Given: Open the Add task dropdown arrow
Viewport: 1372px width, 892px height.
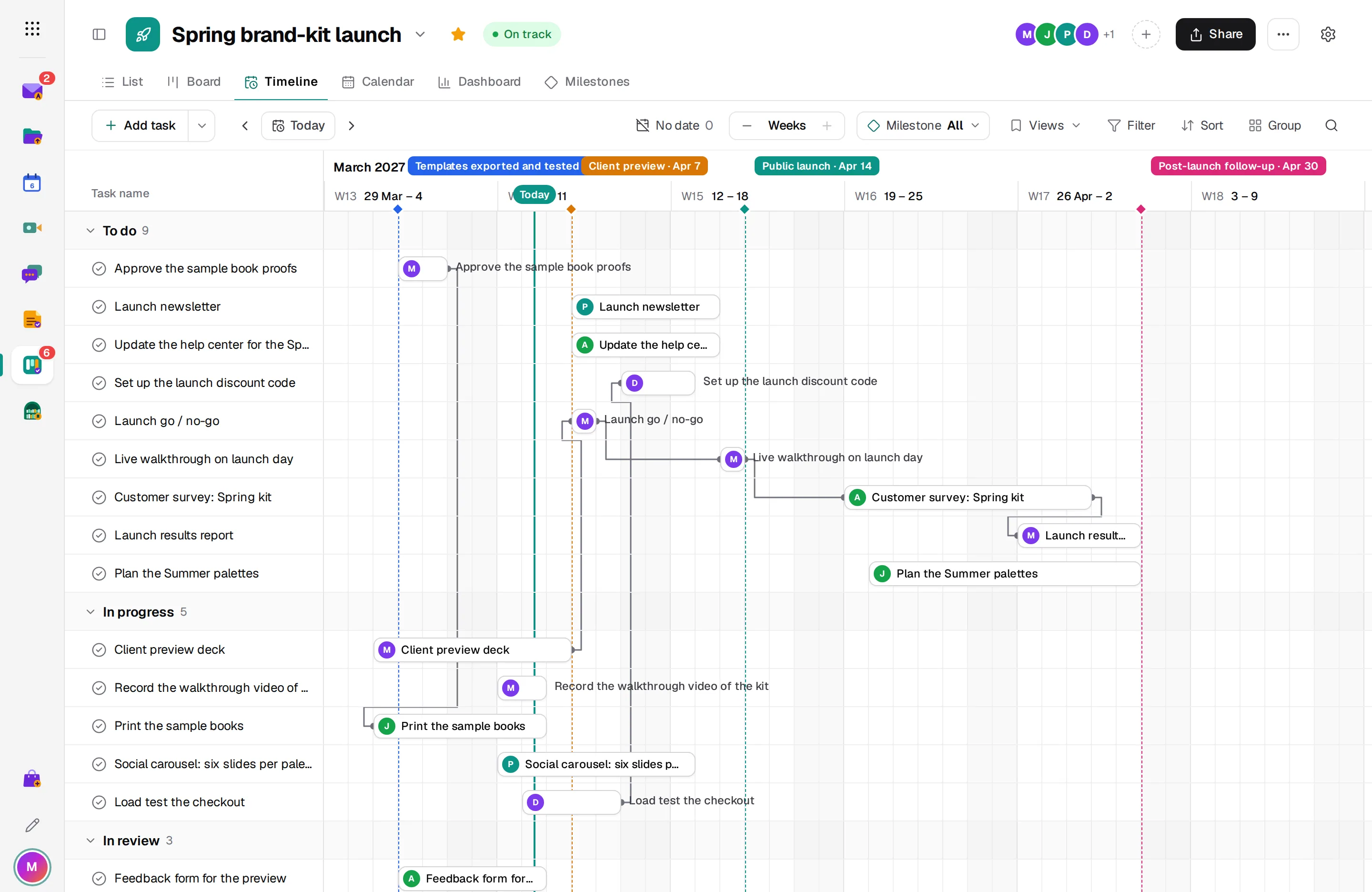Looking at the screenshot, I should (x=201, y=125).
